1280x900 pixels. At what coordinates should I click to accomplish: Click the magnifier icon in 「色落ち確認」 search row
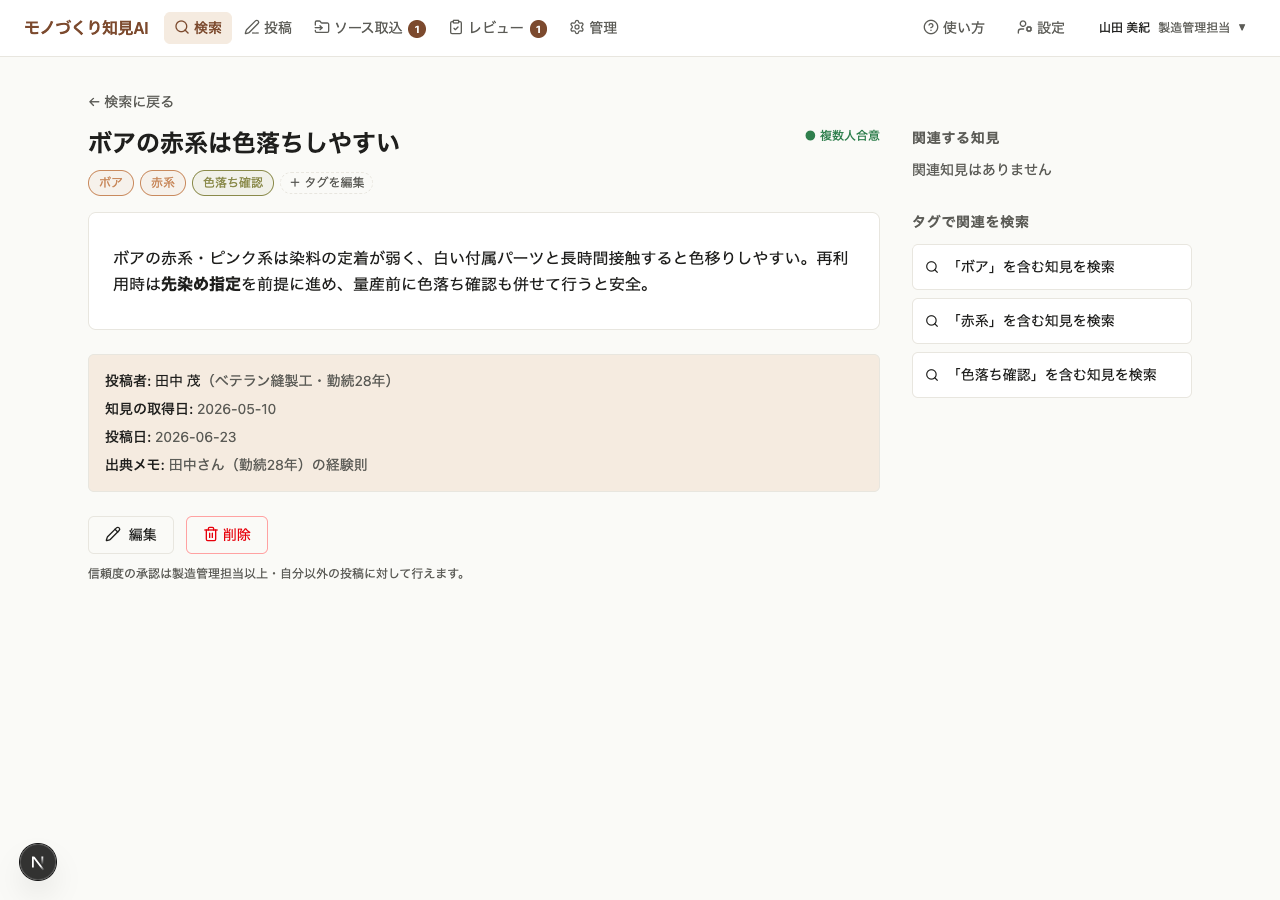click(932, 375)
